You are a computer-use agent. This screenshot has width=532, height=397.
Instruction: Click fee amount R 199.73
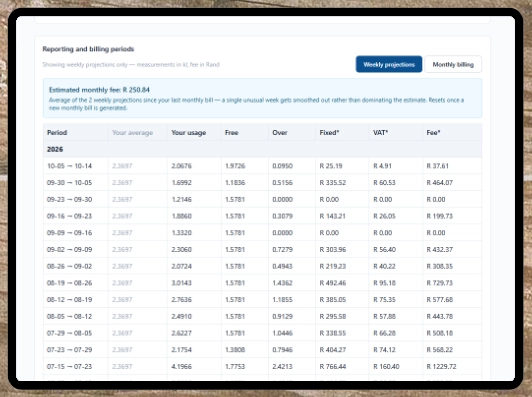point(439,216)
